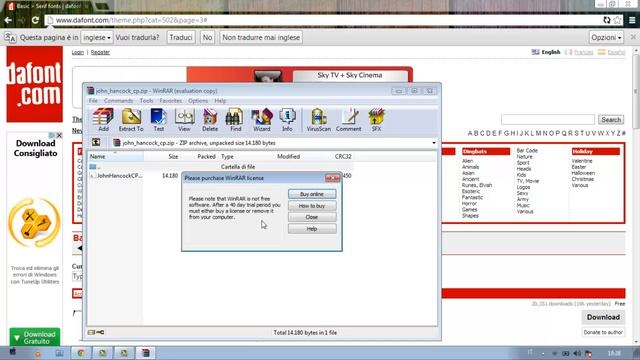The height and width of the screenshot is (360, 640).
Task: Open the WinRAR File menu
Action: click(93, 101)
